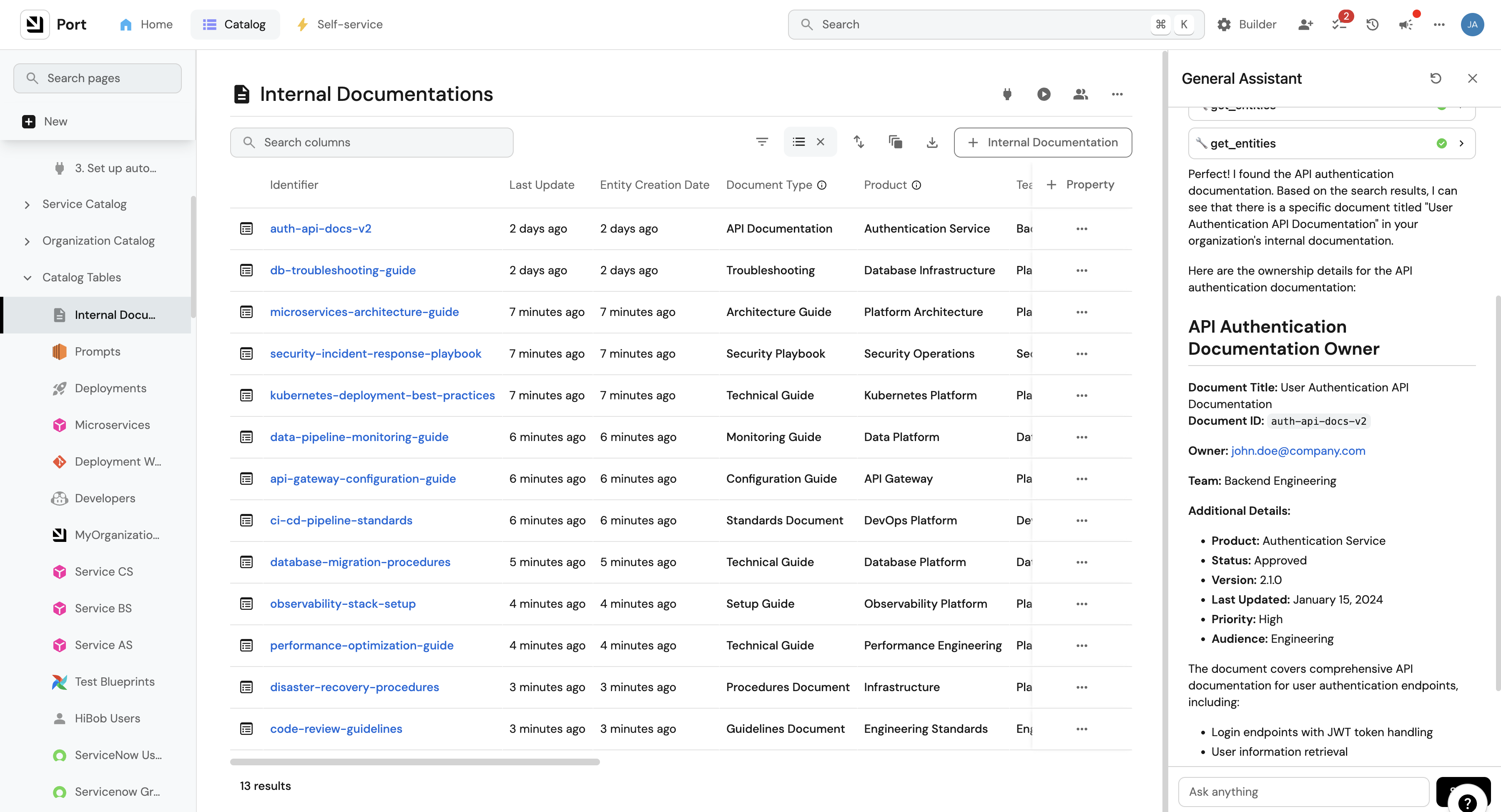Click the add Internal Documentation button

tap(1042, 143)
